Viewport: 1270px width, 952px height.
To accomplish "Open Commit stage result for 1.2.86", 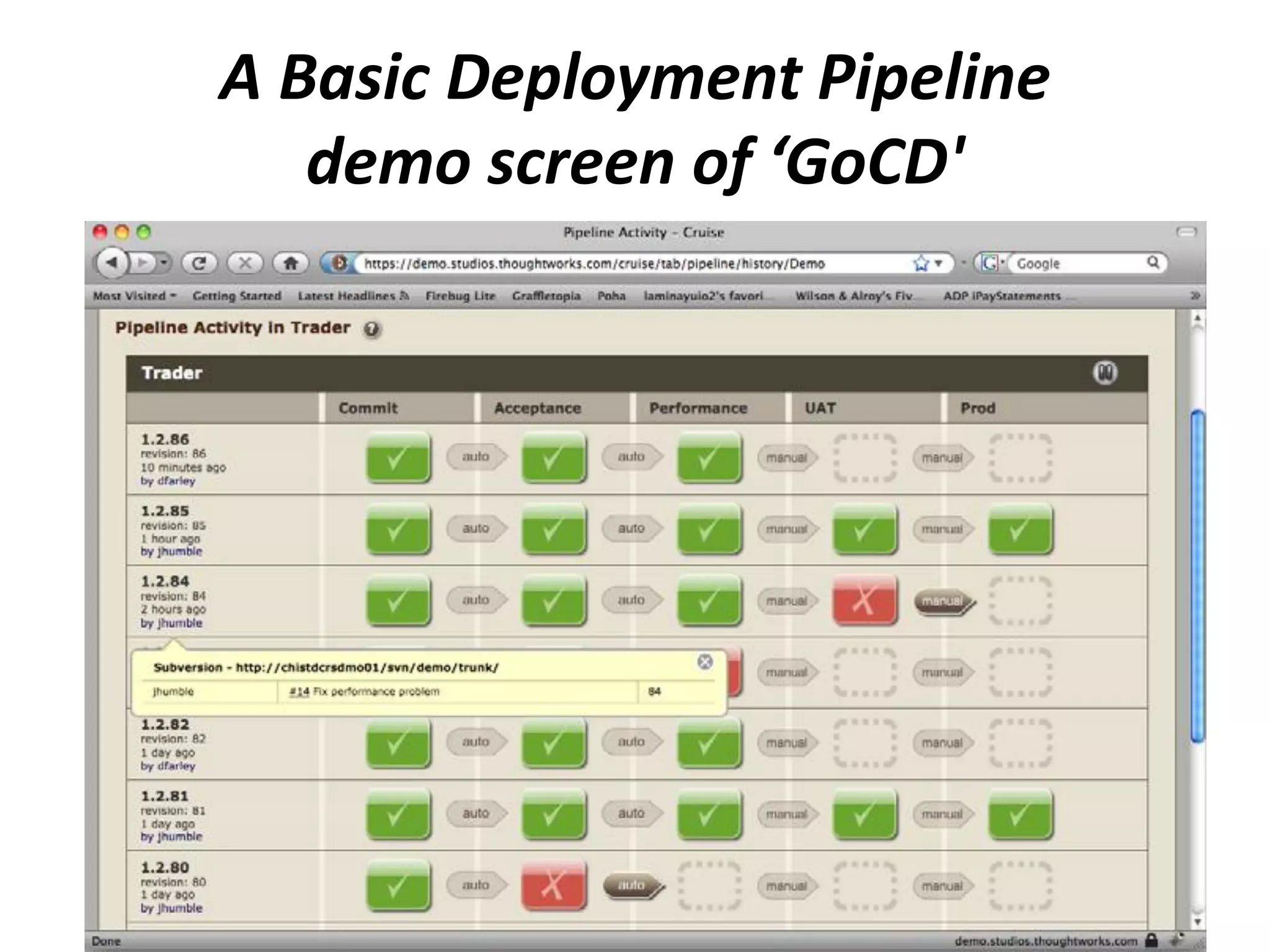I will pyautogui.click(x=397, y=458).
